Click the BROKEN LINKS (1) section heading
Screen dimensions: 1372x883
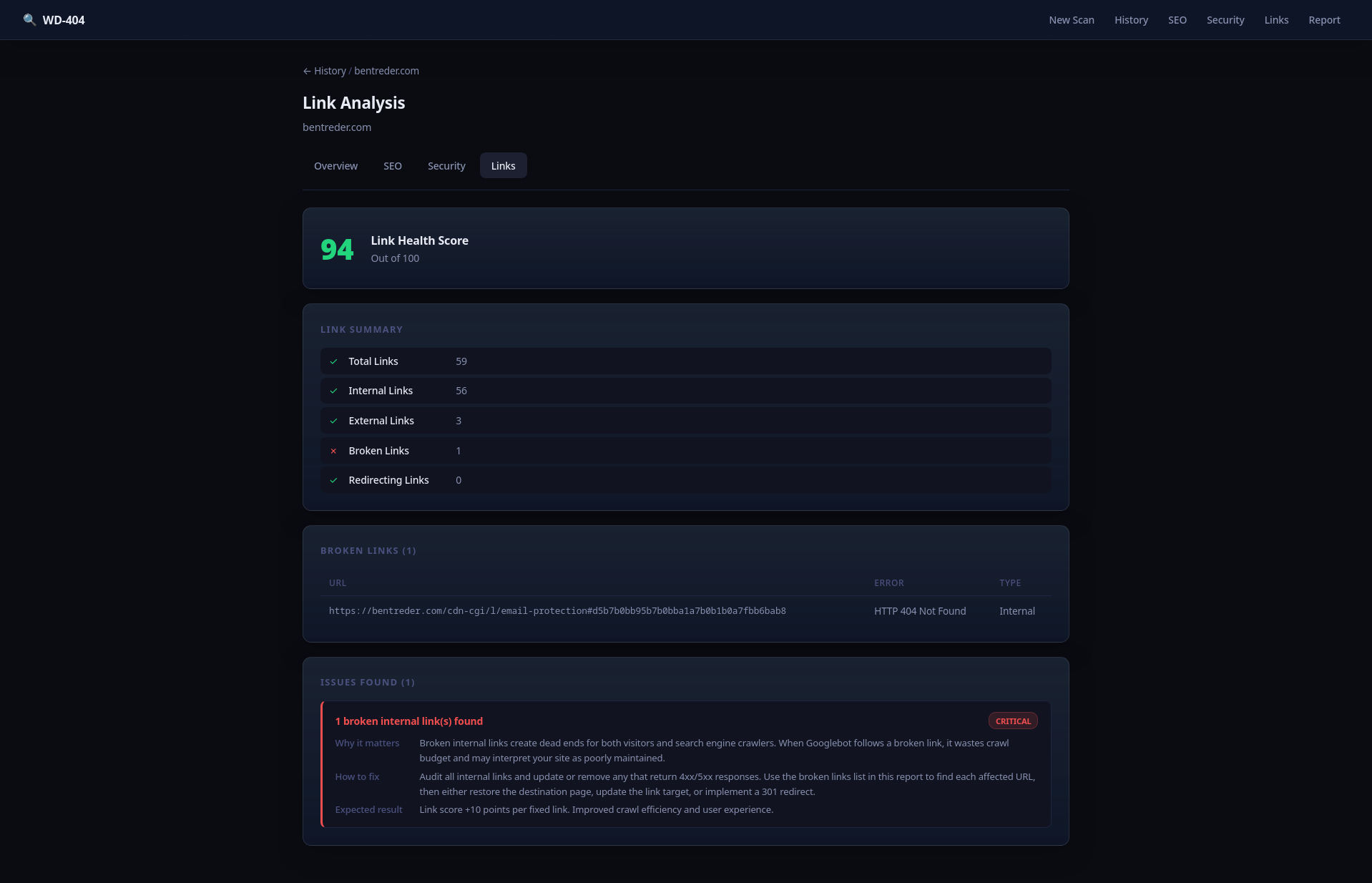pyautogui.click(x=368, y=551)
